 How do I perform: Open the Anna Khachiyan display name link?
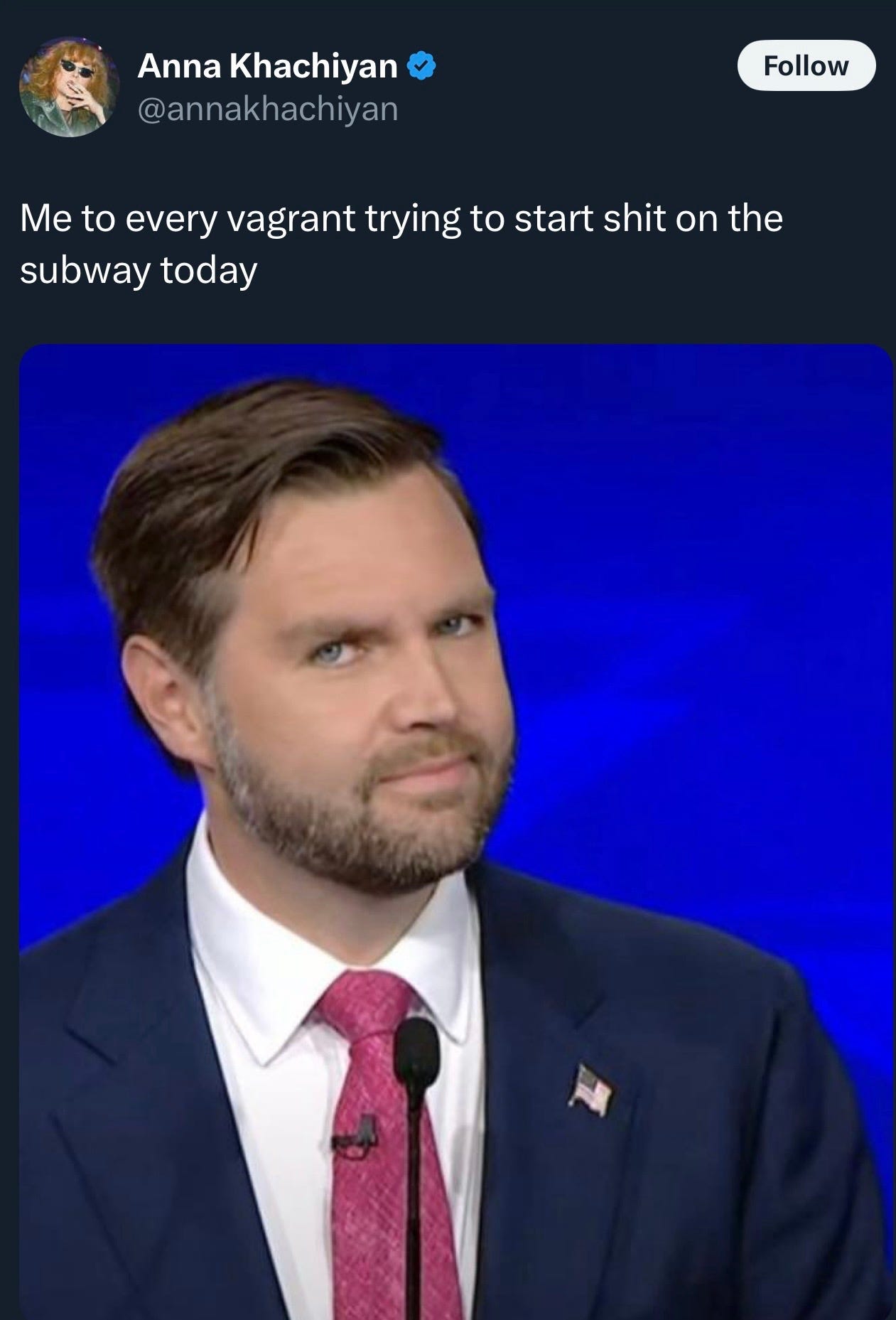click(267, 67)
